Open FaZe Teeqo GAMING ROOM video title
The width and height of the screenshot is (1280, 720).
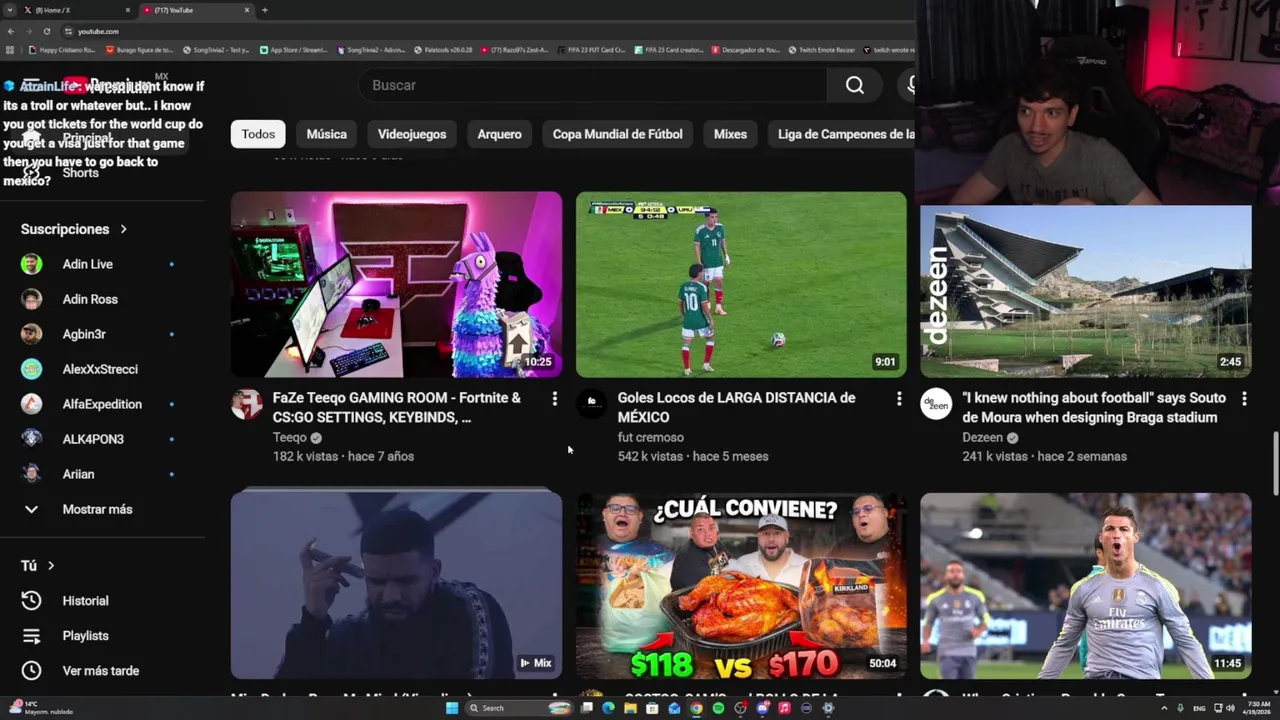[x=397, y=407]
